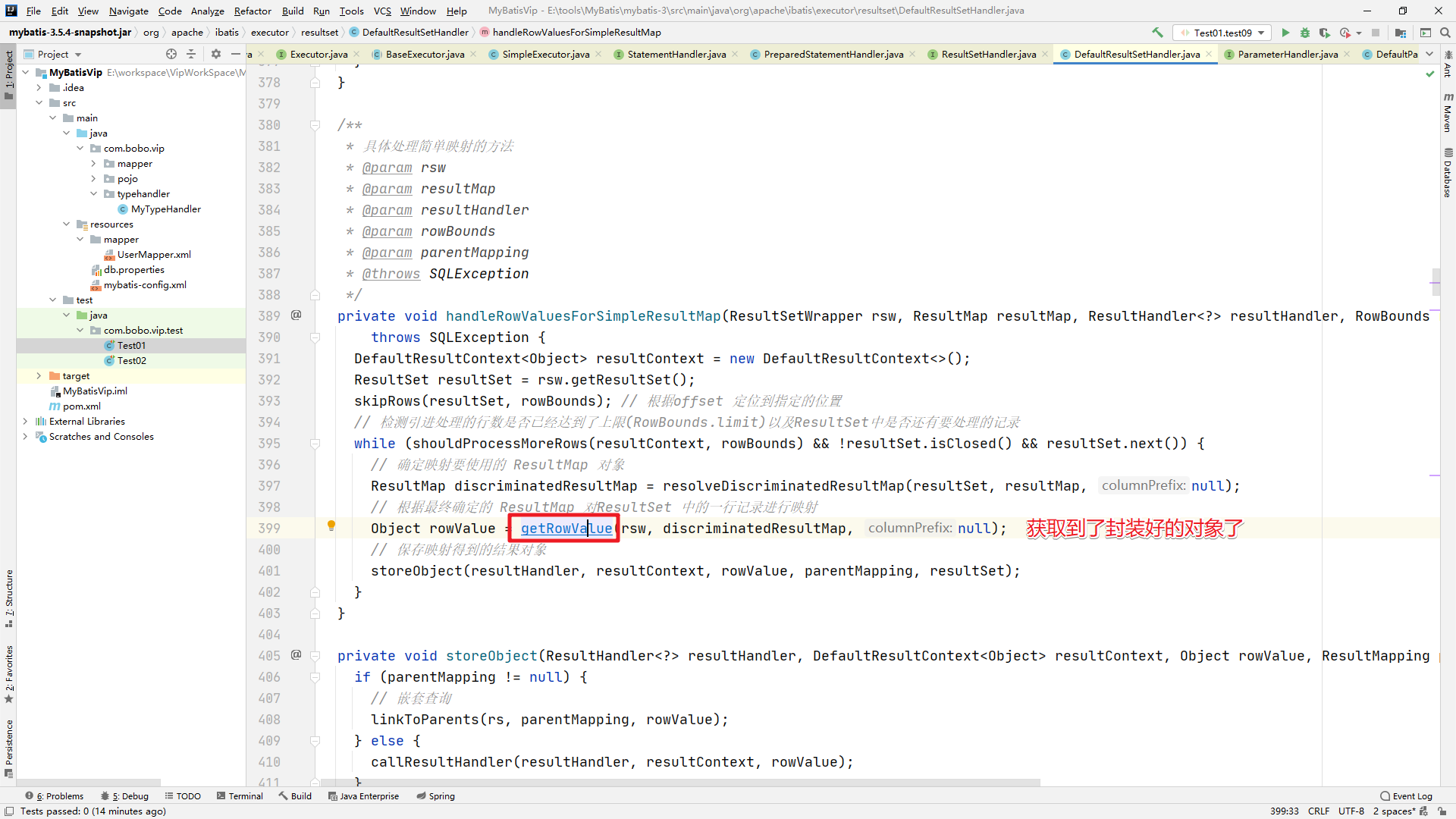Click the locate-file target icon in Project panel
The width and height of the screenshot is (1456, 819).
[171, 54]
